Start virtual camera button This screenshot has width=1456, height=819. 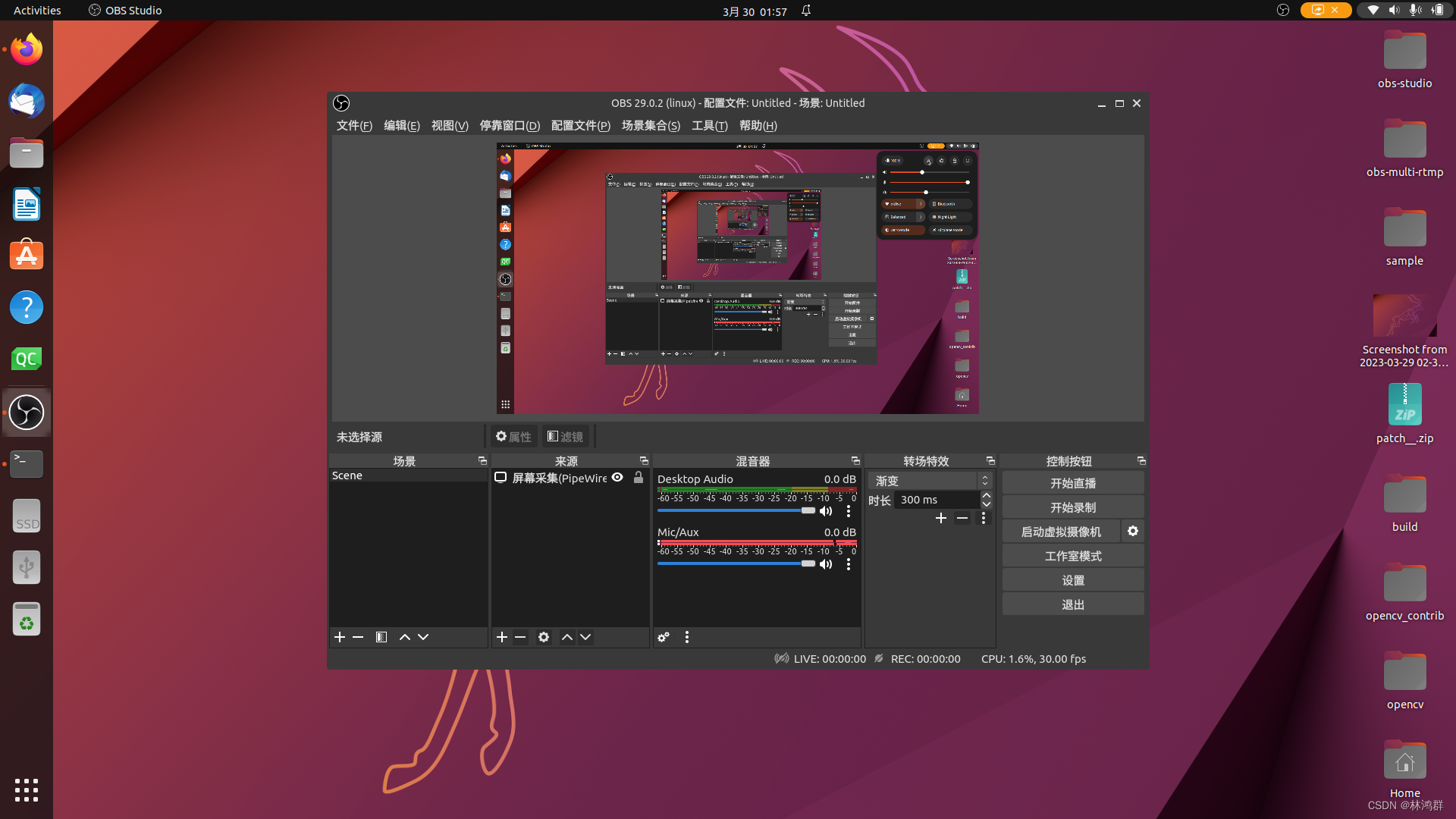point(1061,532)
